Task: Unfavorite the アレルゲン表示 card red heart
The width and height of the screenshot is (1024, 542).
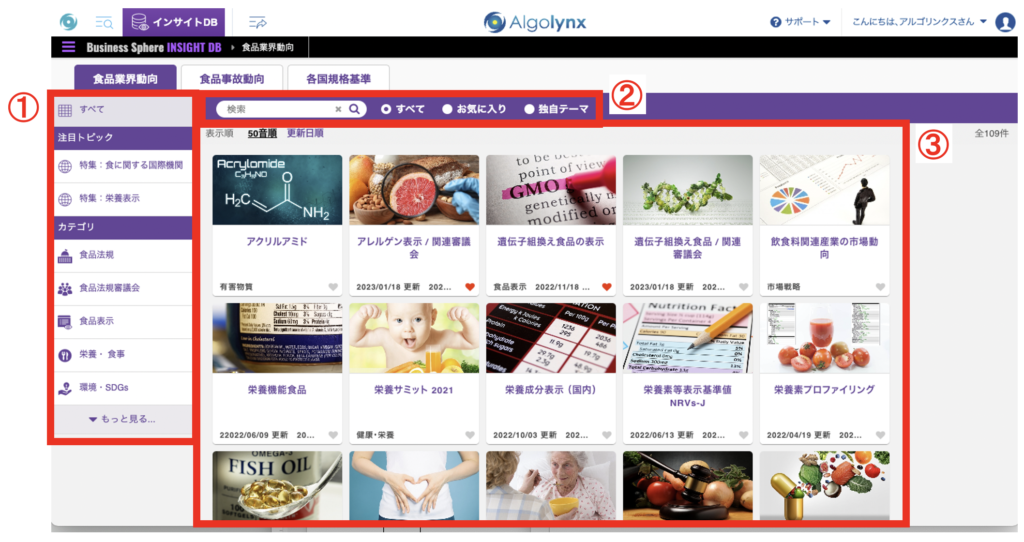Action: (470, 287)
